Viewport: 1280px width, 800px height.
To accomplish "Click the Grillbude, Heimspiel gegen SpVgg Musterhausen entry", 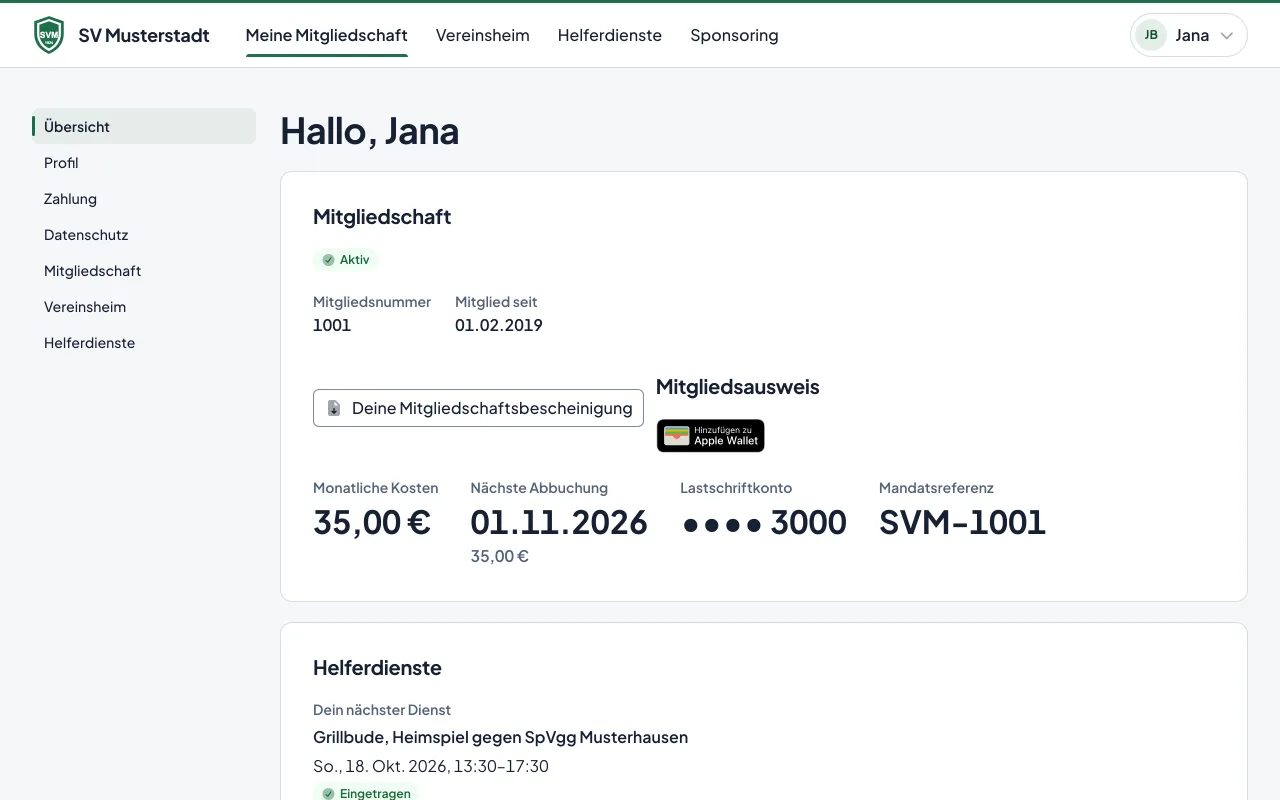I will (x=500, y=737).
